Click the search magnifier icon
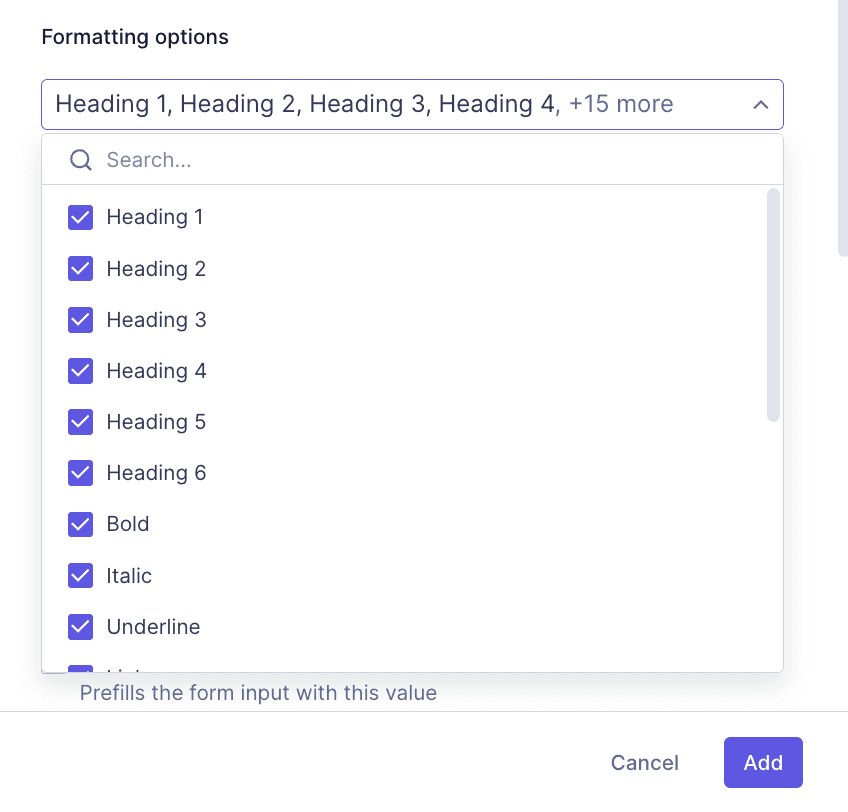 (80, 159)
